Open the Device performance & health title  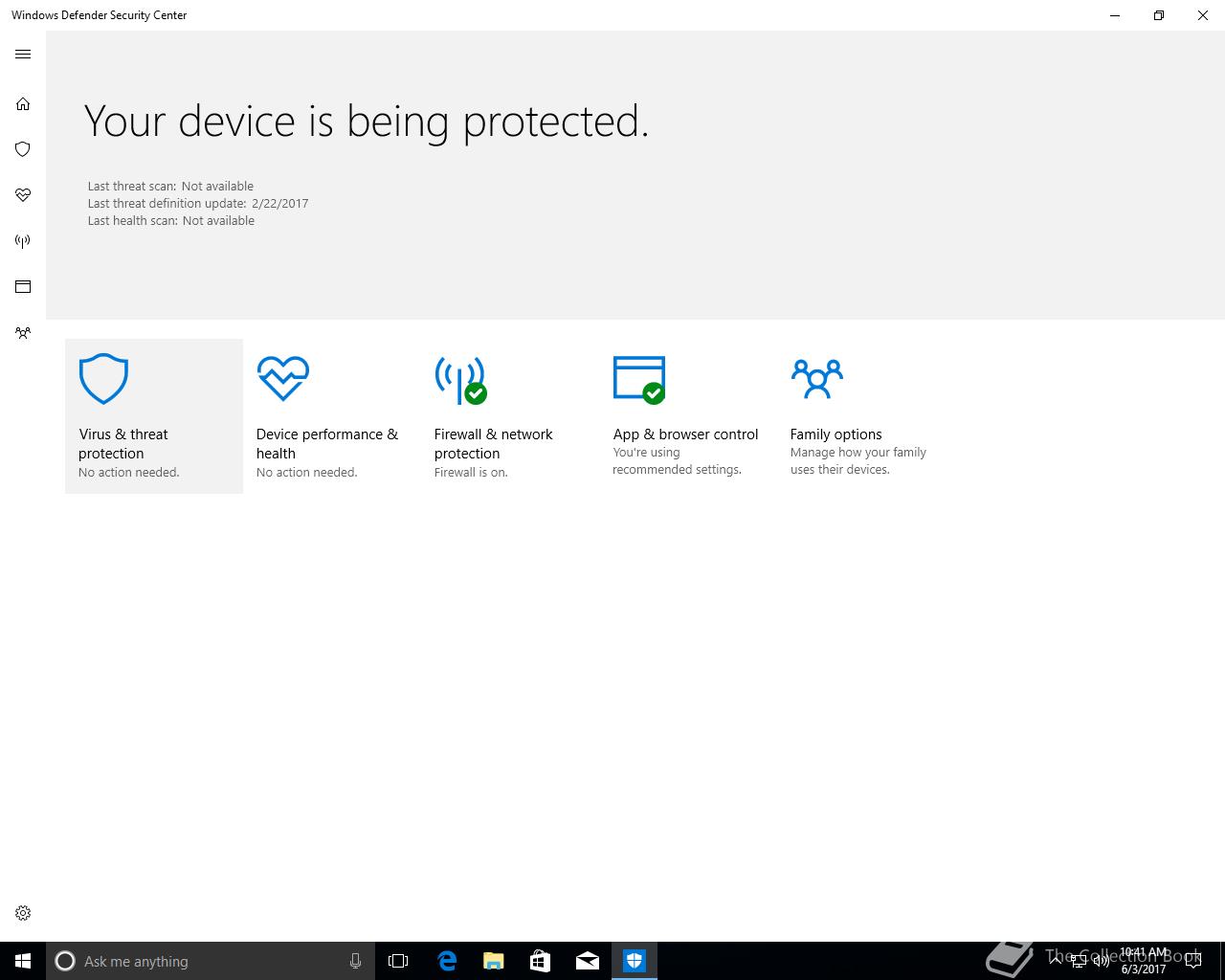(327, 444)
